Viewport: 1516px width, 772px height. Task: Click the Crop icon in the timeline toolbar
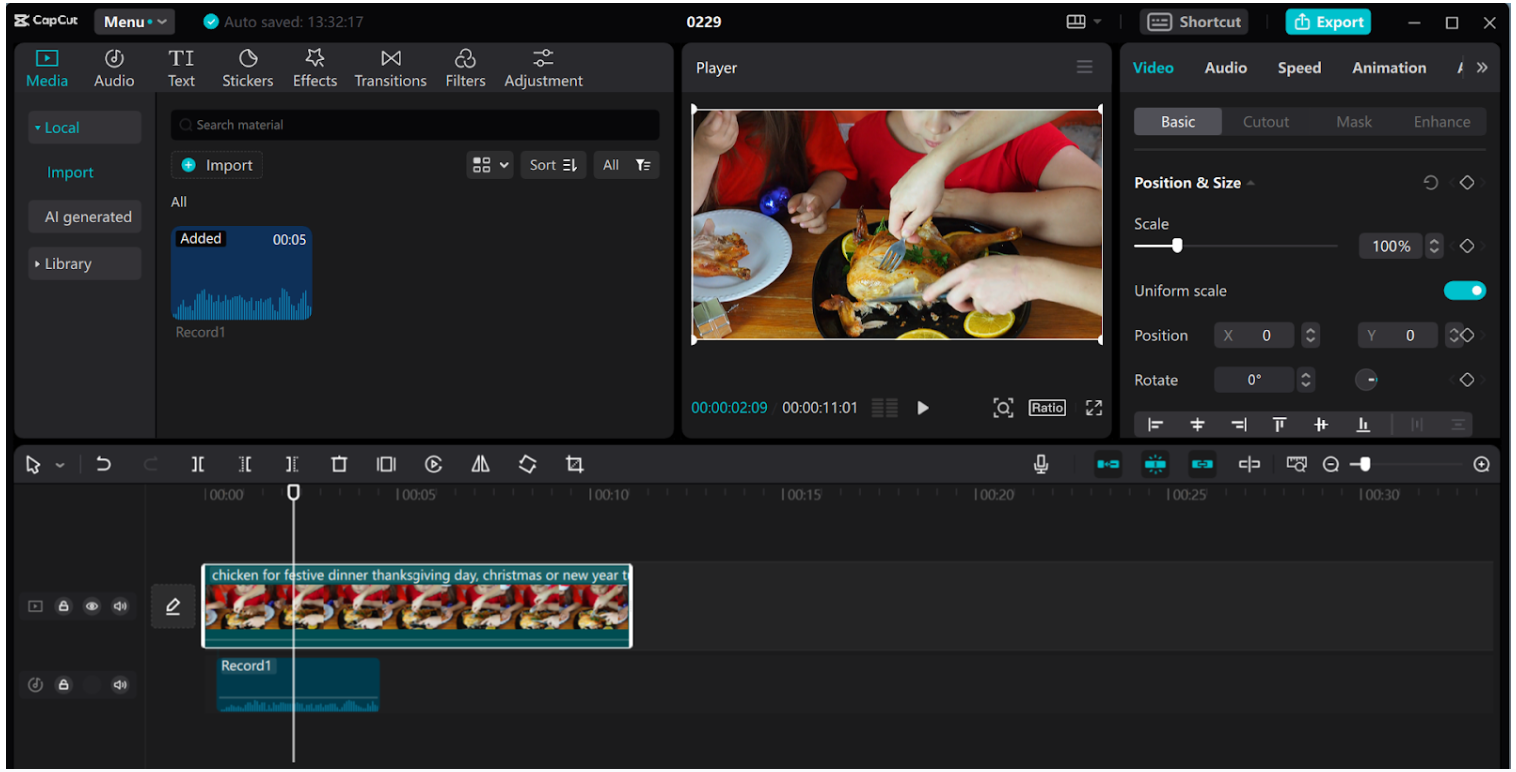575,464
